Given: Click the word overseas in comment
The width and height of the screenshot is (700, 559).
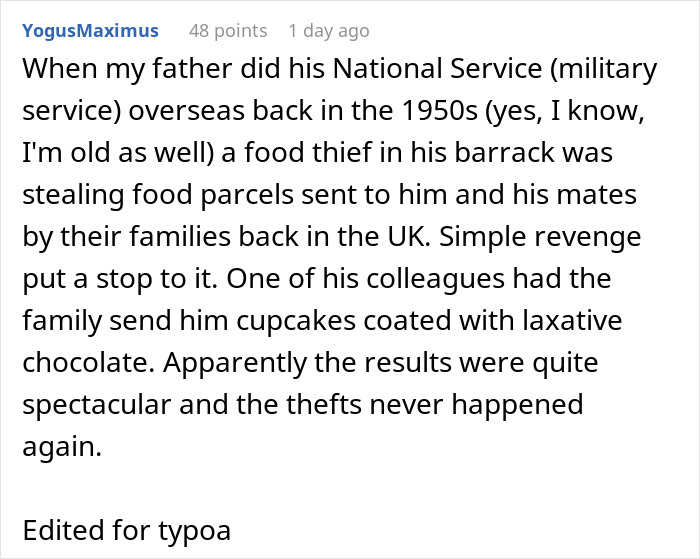Looking at the screenshot, I should coord(187,110).
